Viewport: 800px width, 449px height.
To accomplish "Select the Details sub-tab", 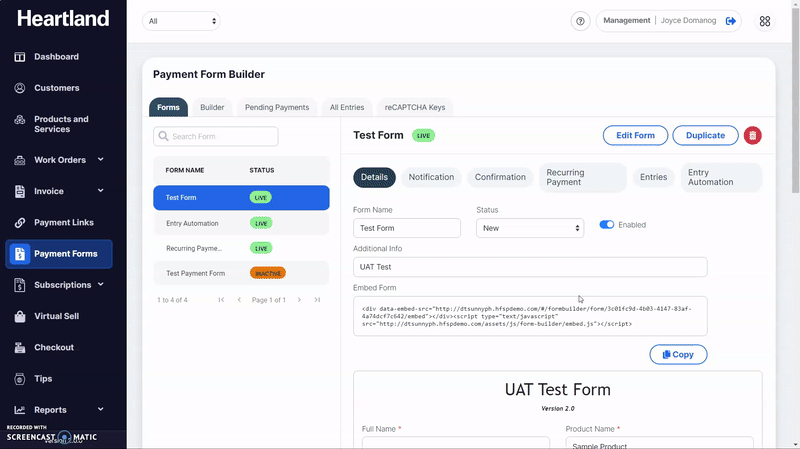I will point(374,177).
